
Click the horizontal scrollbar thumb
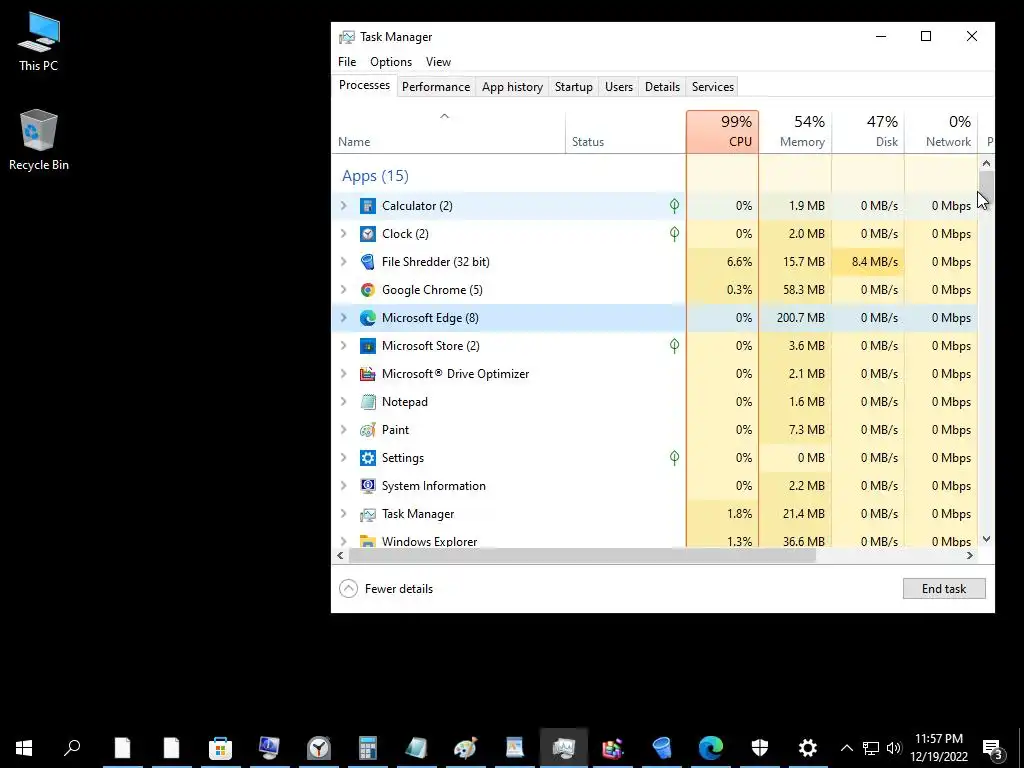click(582, 556)
